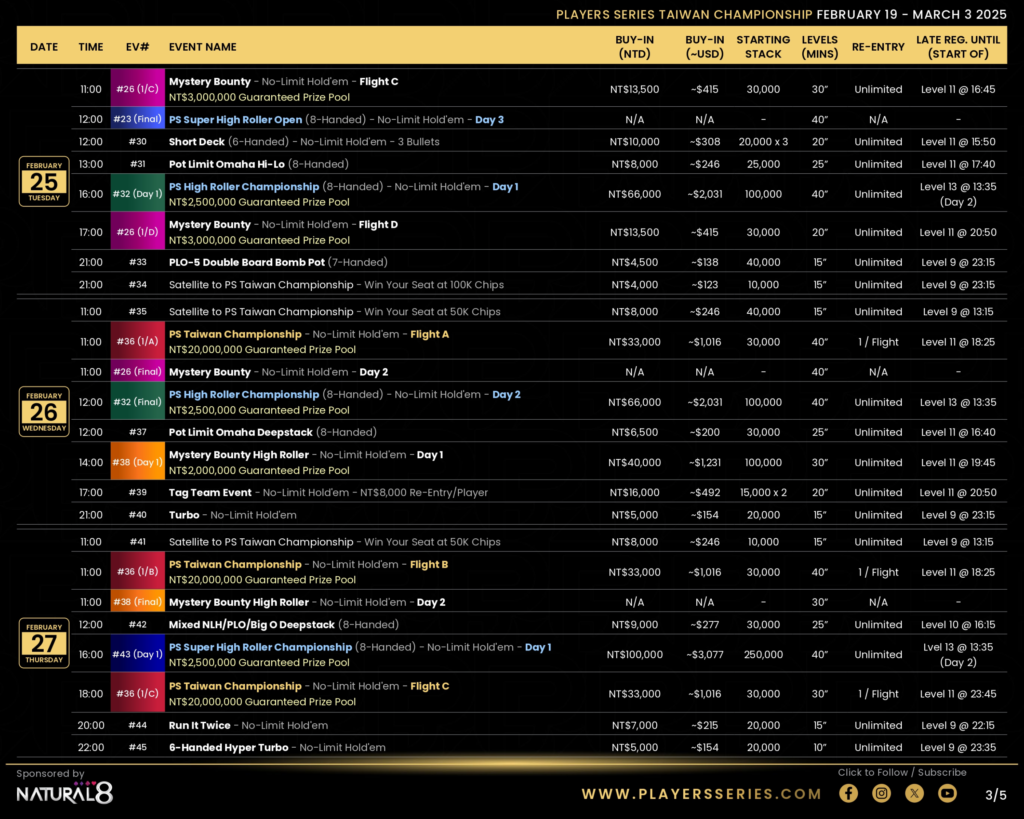1024x819 pixels.
Task: Open the X (Twitter) social icon
Action: click(914, 793)
